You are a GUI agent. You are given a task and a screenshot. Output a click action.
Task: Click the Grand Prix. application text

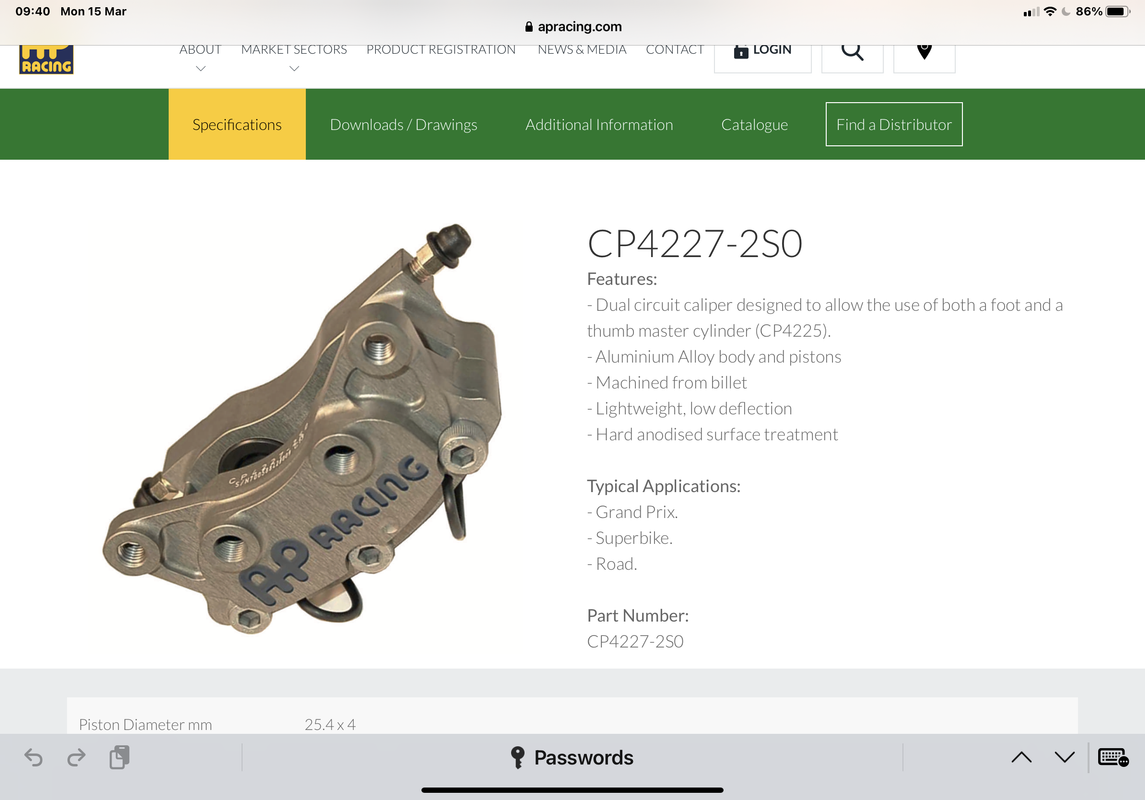[x=632, y=512]
